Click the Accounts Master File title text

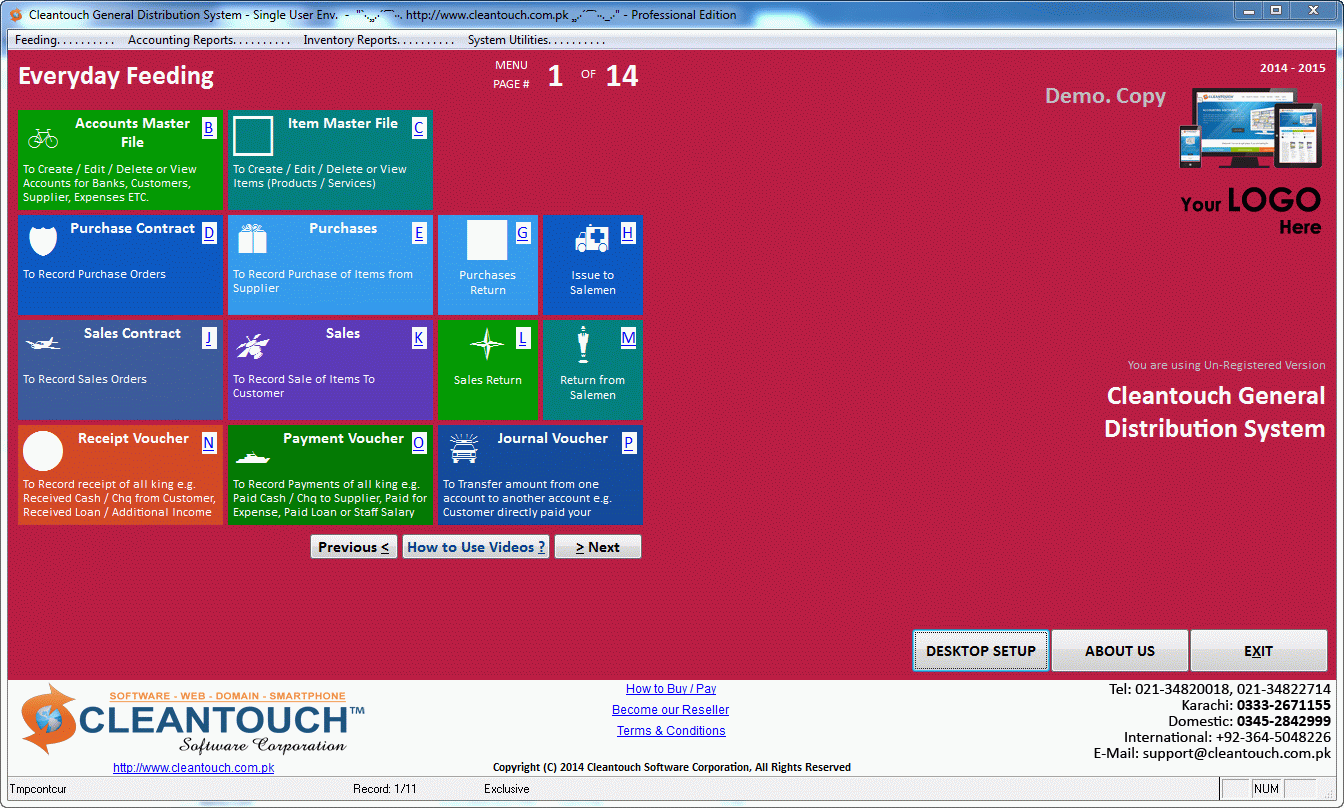(x=132, y=133)
